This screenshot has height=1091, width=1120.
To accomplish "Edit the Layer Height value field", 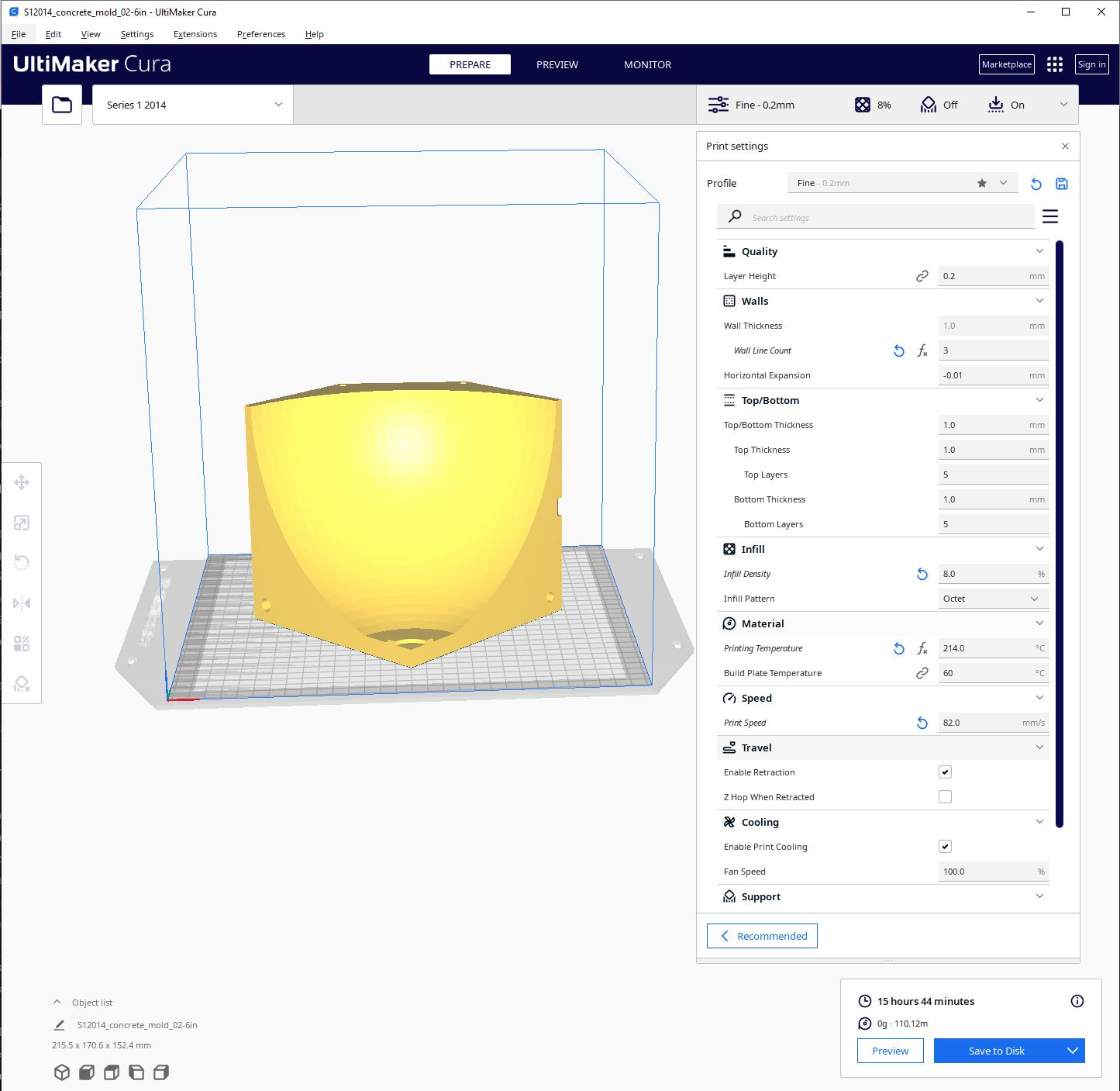I will tap(994, 276).
